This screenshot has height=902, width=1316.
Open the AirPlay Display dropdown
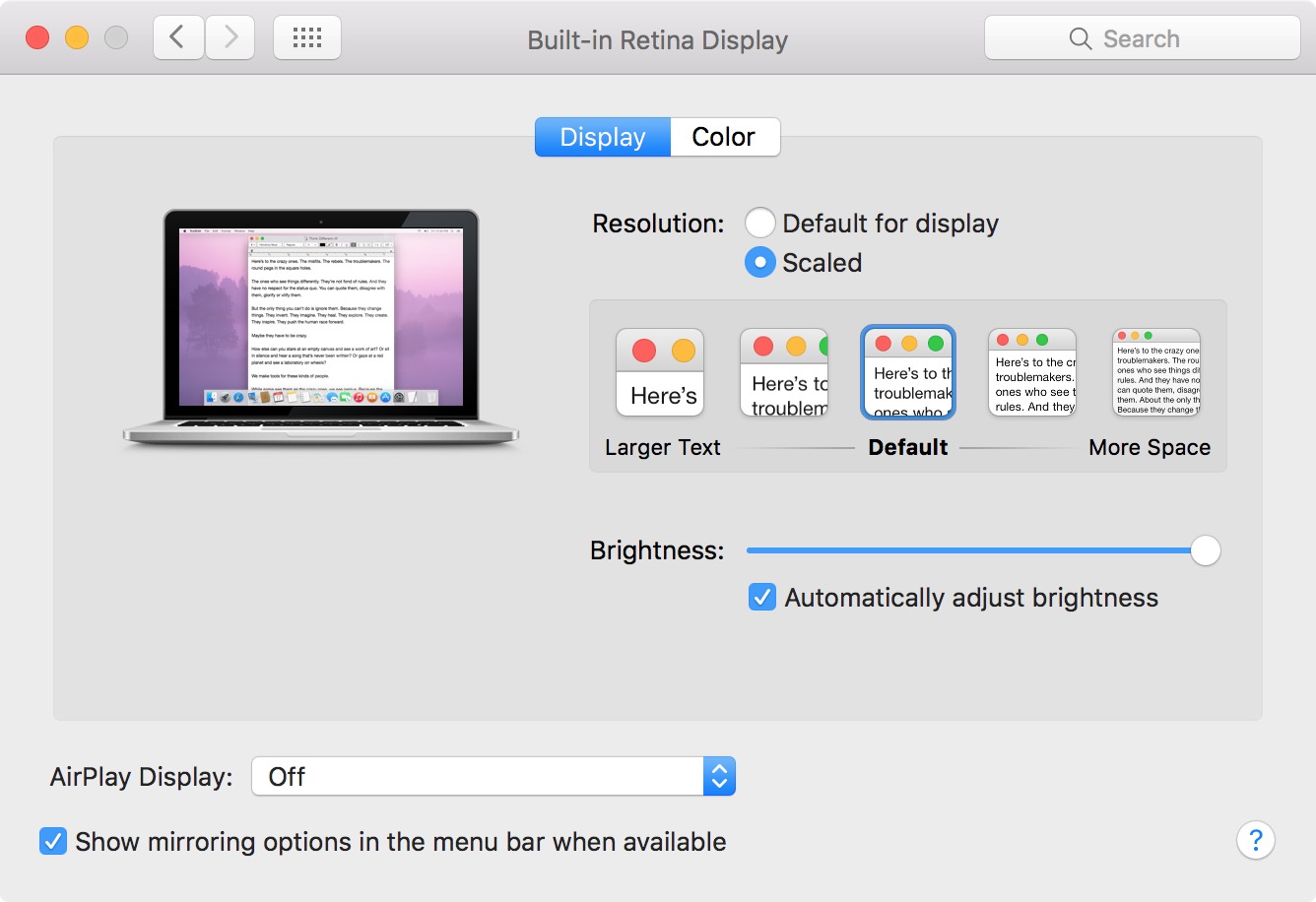click(493, 776)
